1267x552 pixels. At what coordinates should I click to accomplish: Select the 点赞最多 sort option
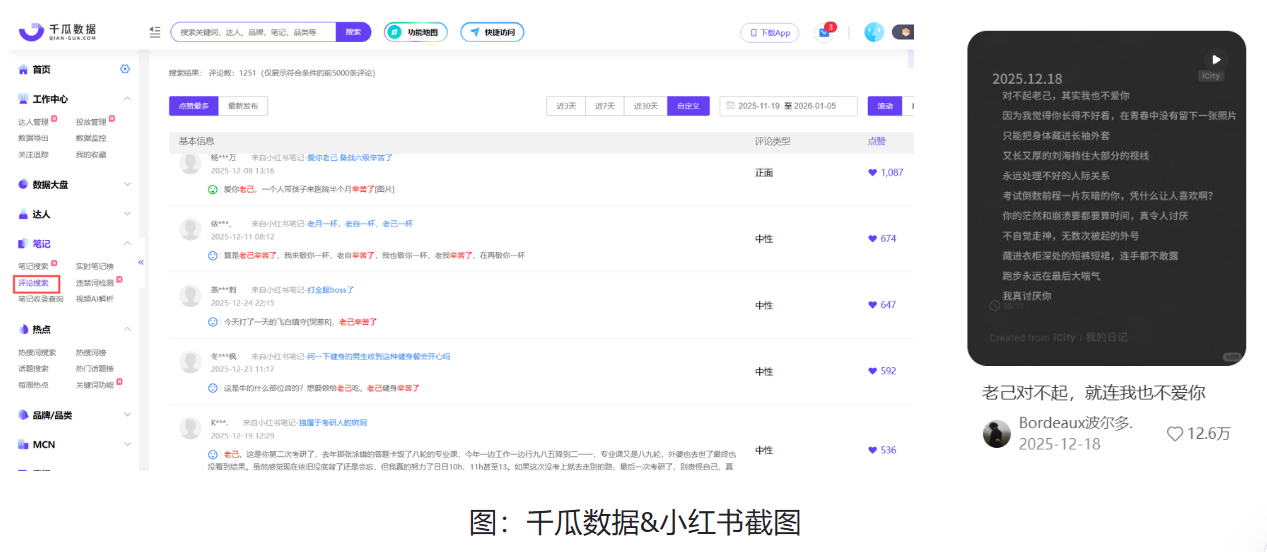point(194,106)
